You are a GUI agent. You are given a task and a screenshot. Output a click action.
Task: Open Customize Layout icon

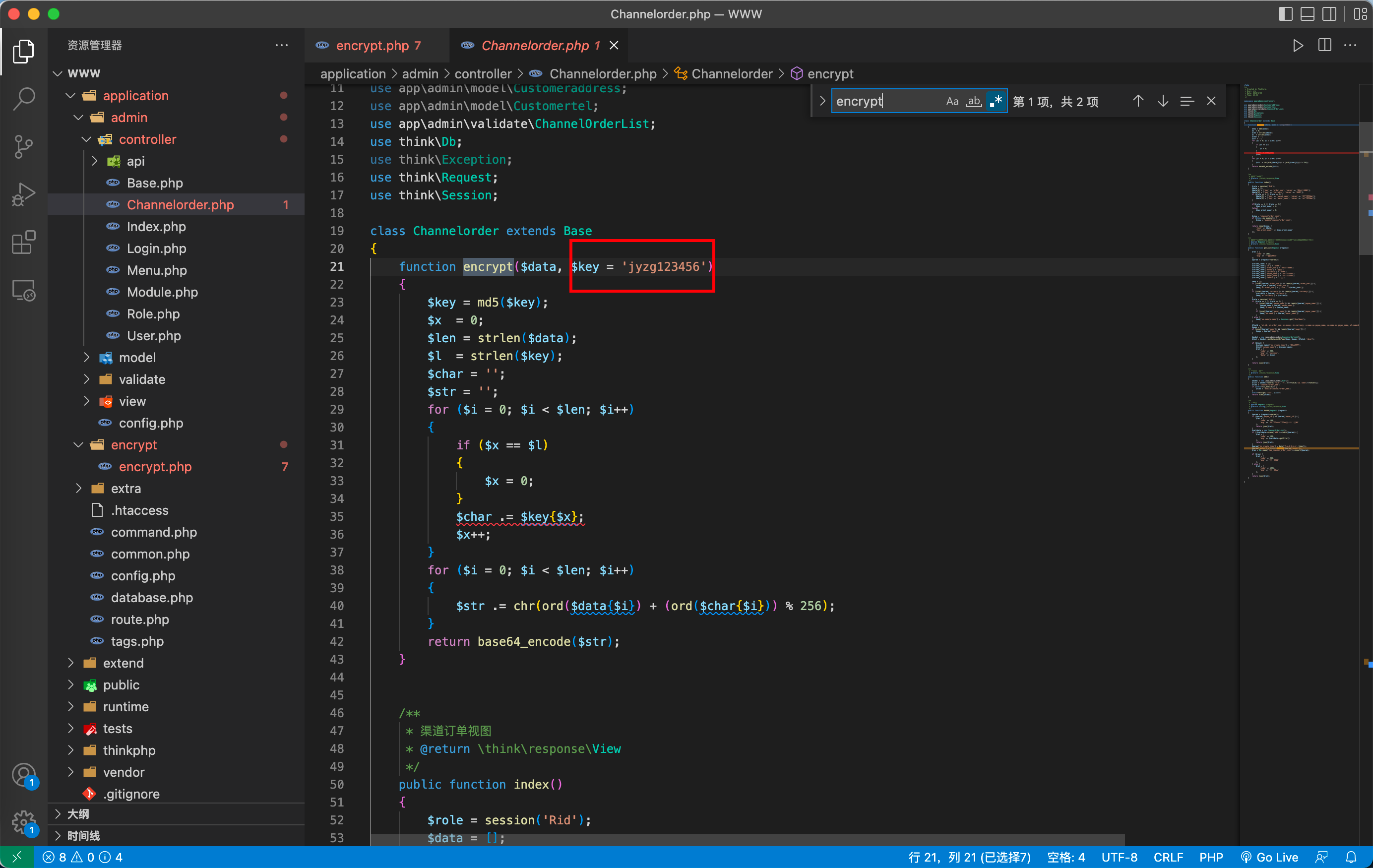click(x=1360, y=14)
